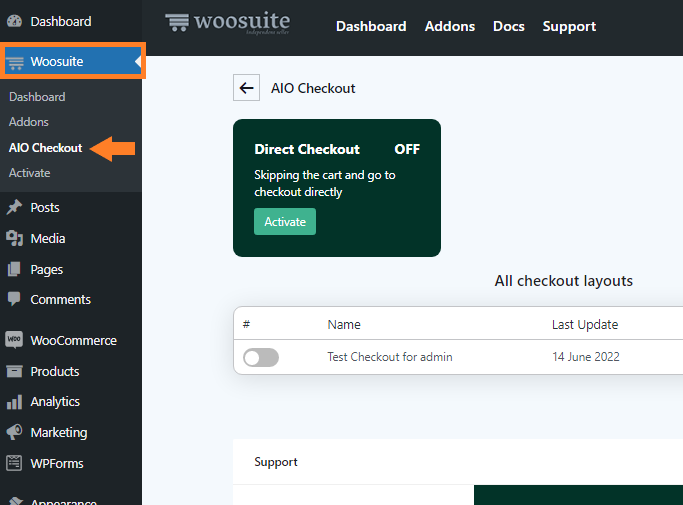Screen dimensions: 683x505
Task: Open the Activate submenu item
Action: (x=30, y=173)
